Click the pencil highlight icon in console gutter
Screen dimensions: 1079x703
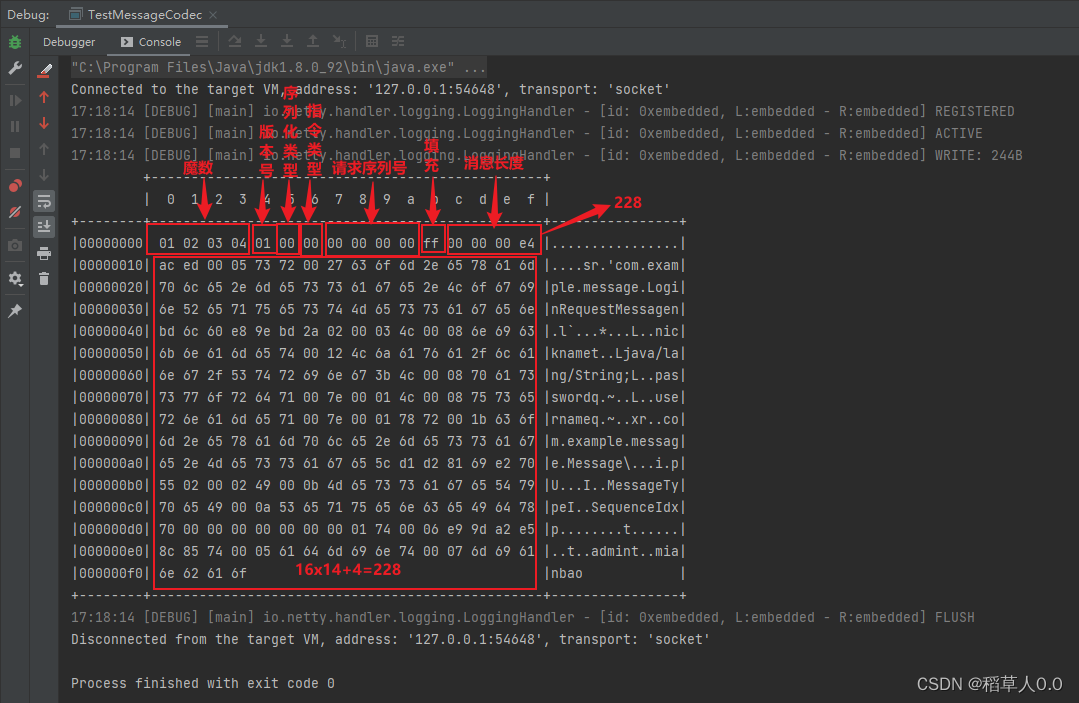(x=44, y=70)
